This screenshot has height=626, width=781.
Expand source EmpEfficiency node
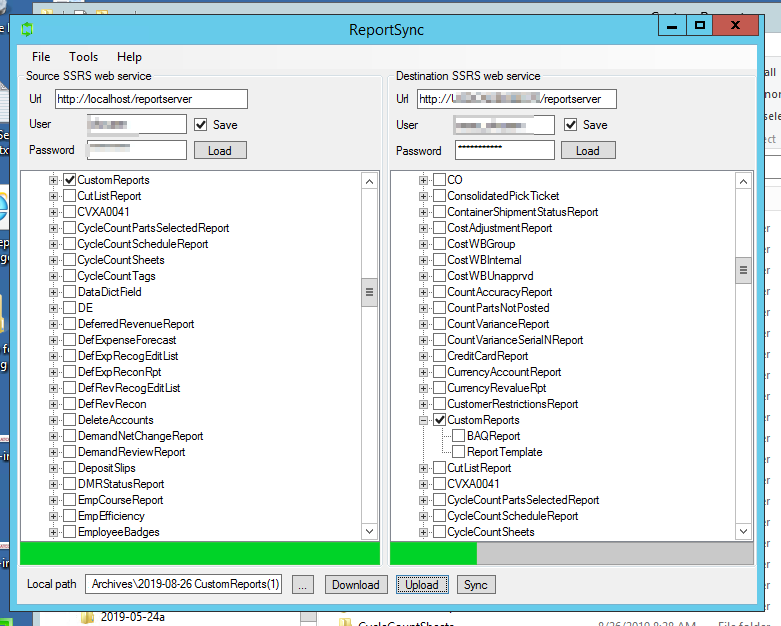[x=53, y=516]
